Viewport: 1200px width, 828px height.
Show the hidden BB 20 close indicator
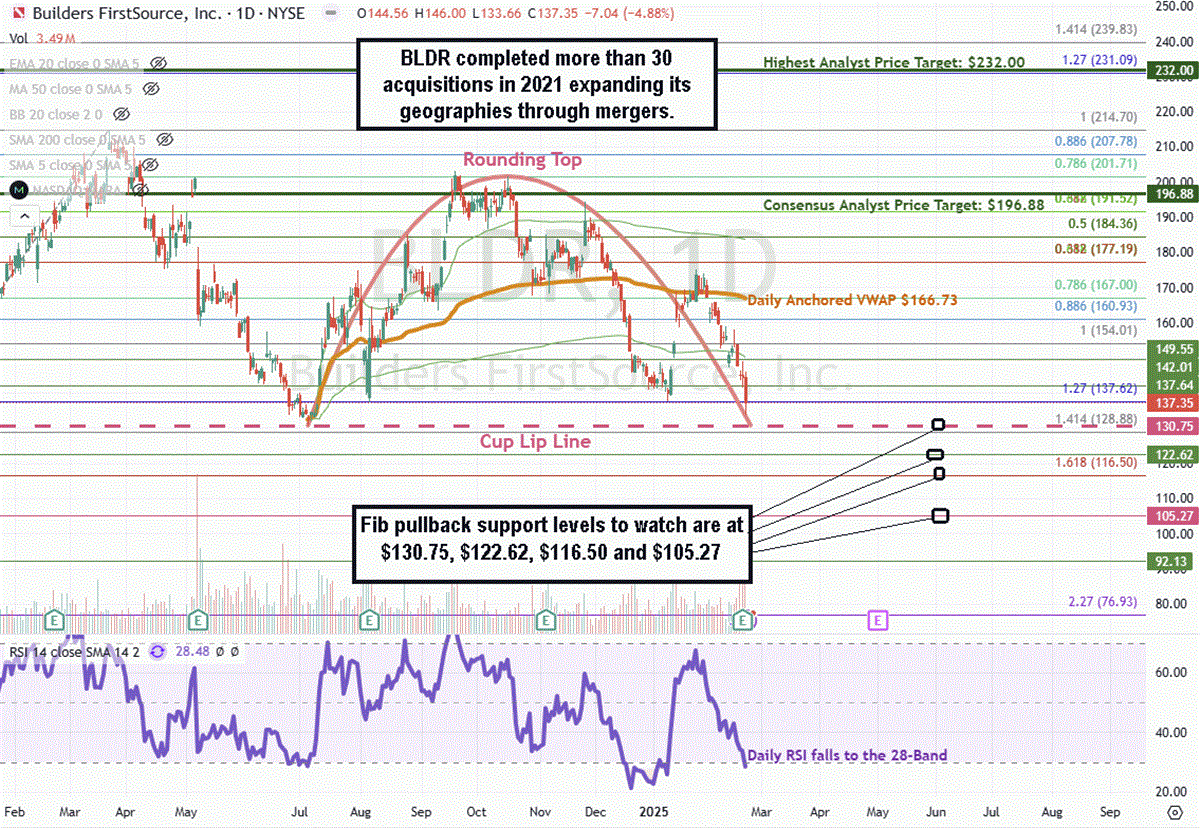click(121, 114)
